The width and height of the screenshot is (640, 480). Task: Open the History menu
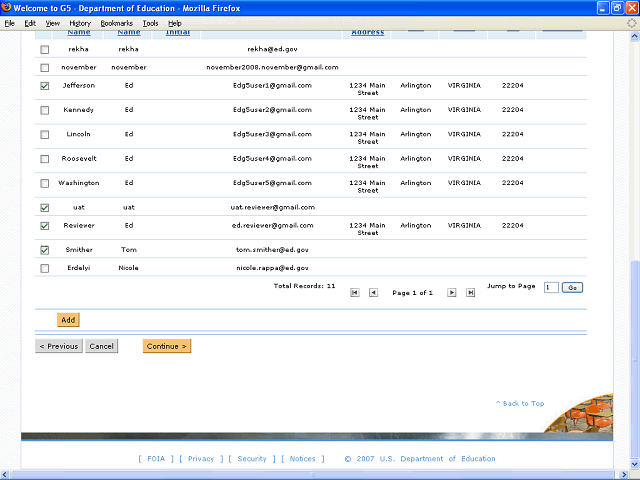[x=80, y=23]
